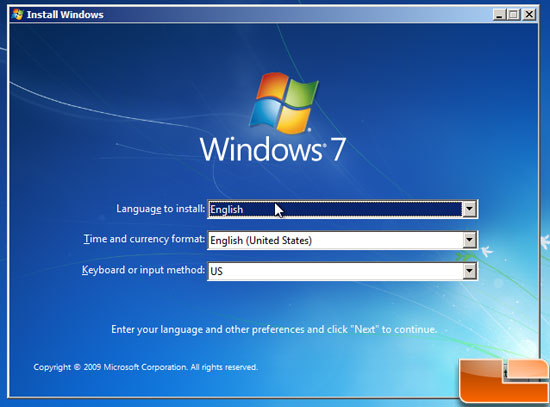This screenshot has width=550, height=407.
Task: Close the Install Windows window
Action: (x=529, y=15)
